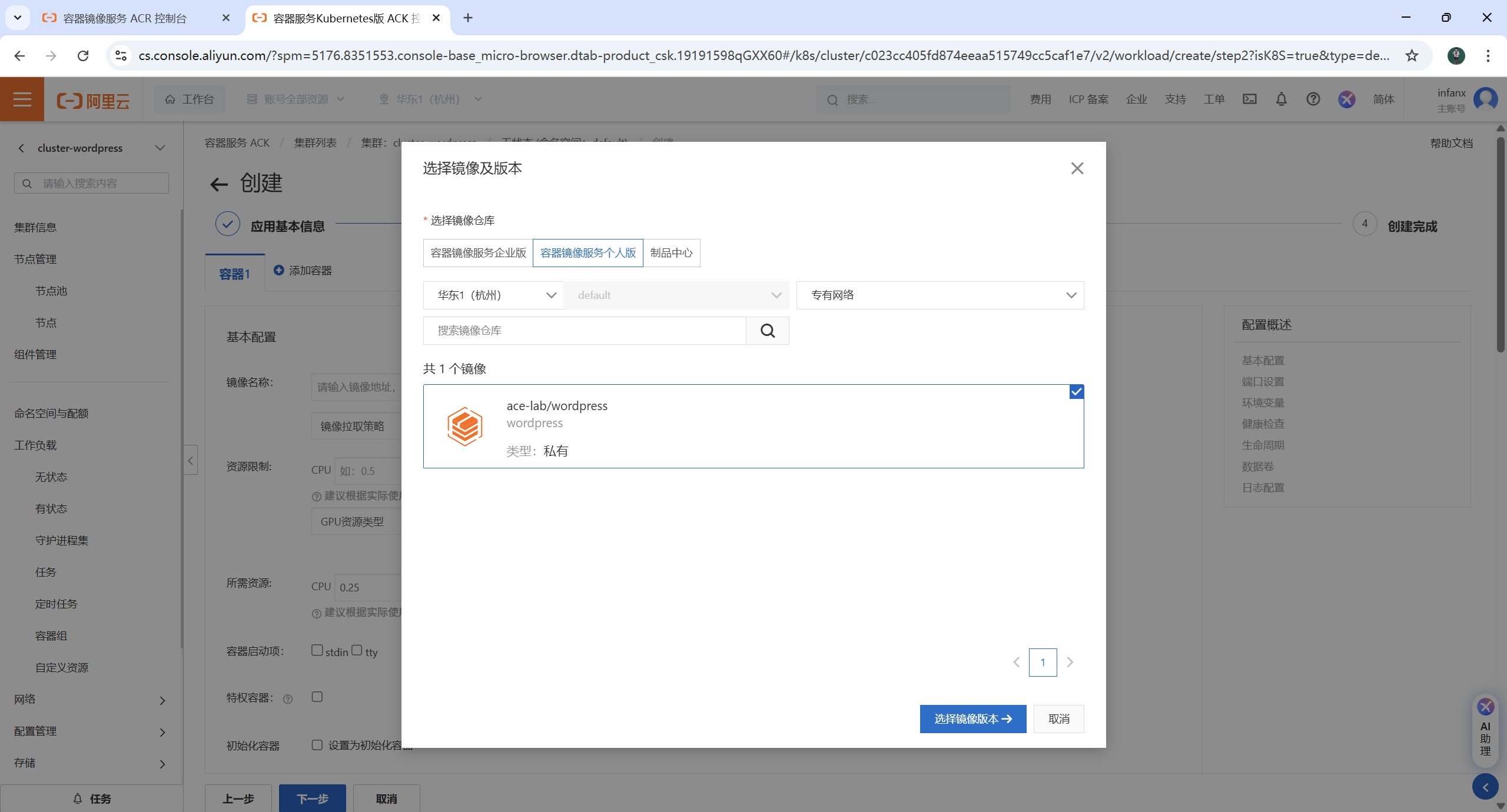Screen dimensions: 1507x812
Task: Check 设置为初始化容器 checkbox
Action: pyautogui.click(x=317, y=745)
